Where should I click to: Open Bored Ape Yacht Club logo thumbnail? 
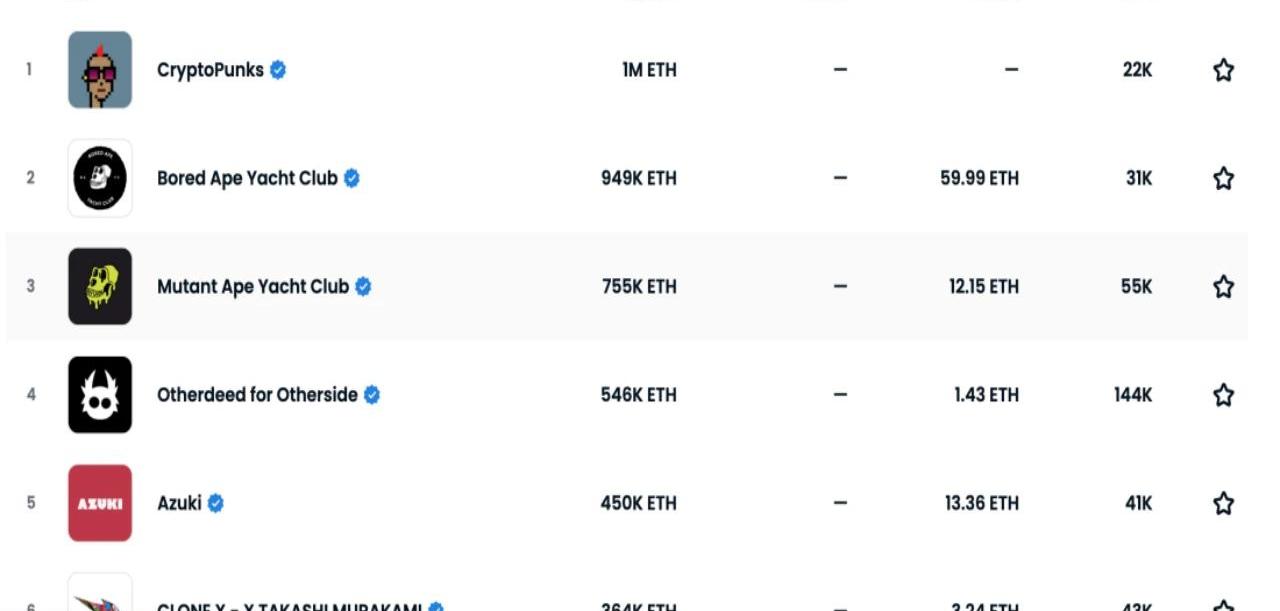100,178
